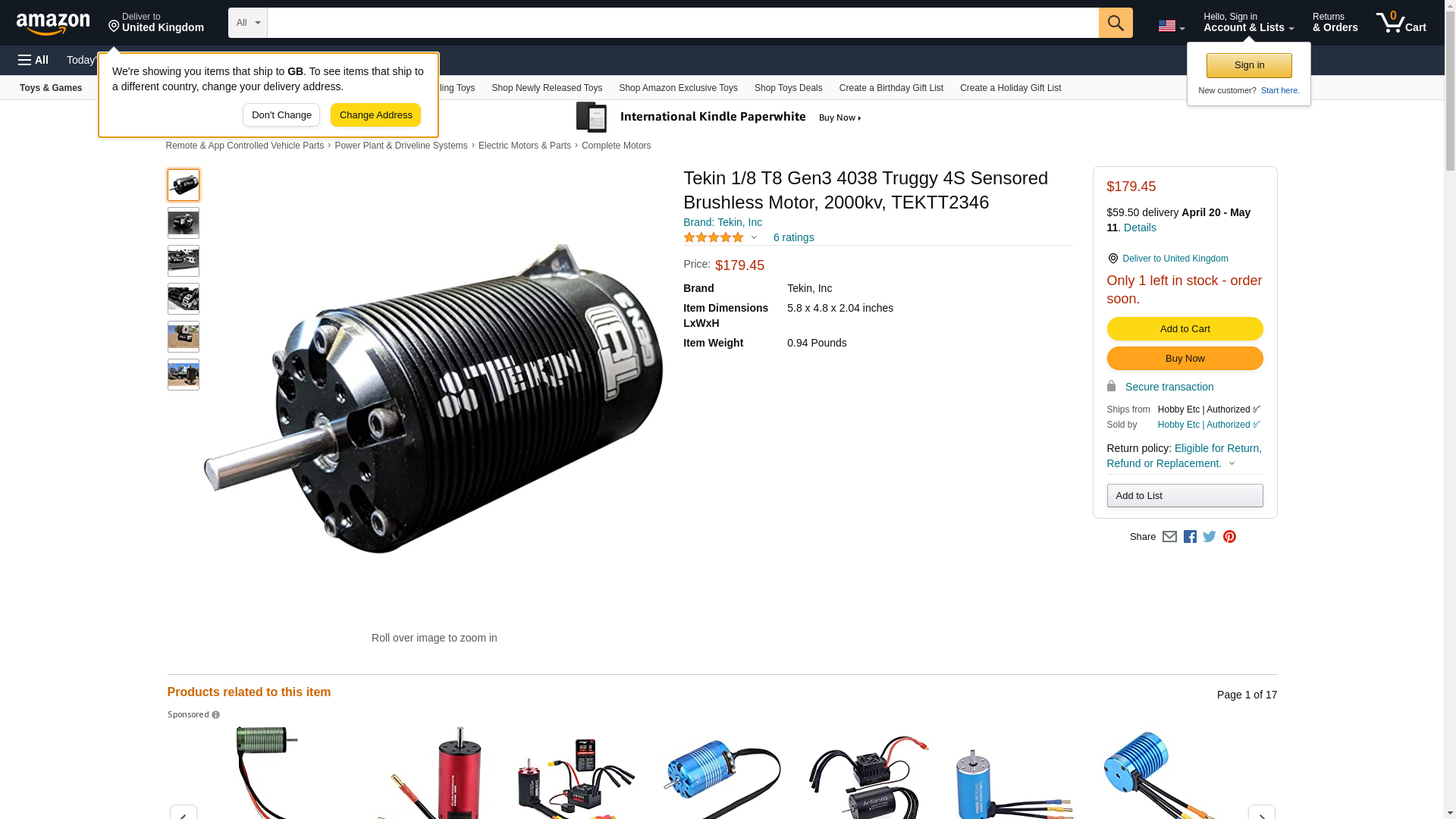1456x819 pixels.
Task: Open the Amazon home logo
Action: pos(53,24)
